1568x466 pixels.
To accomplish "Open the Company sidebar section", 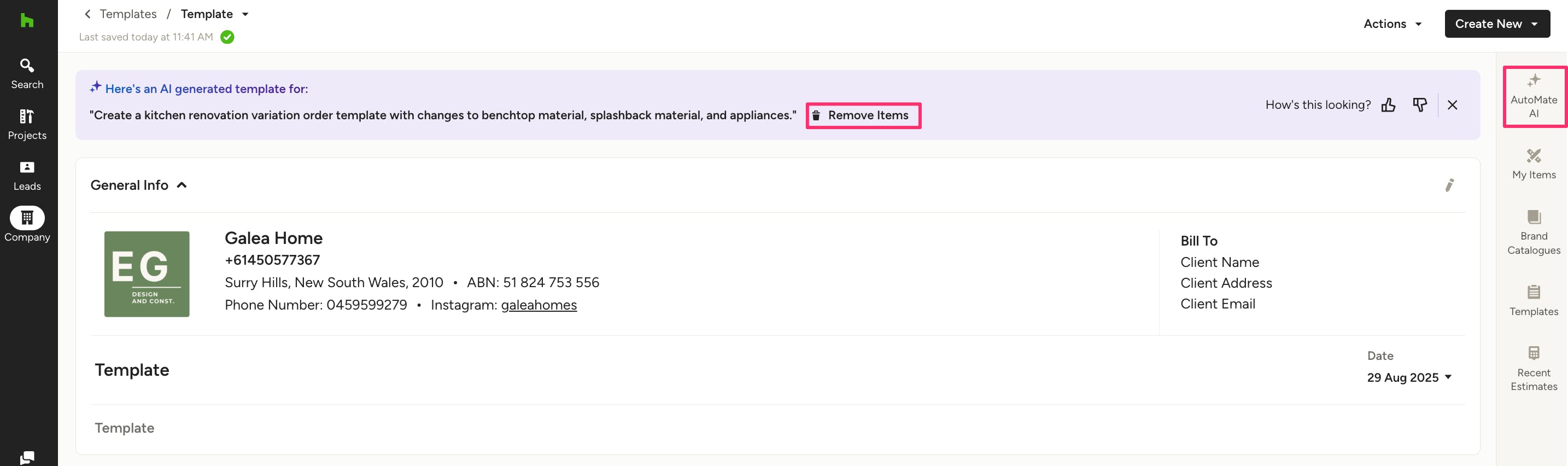I will [27, 225].
